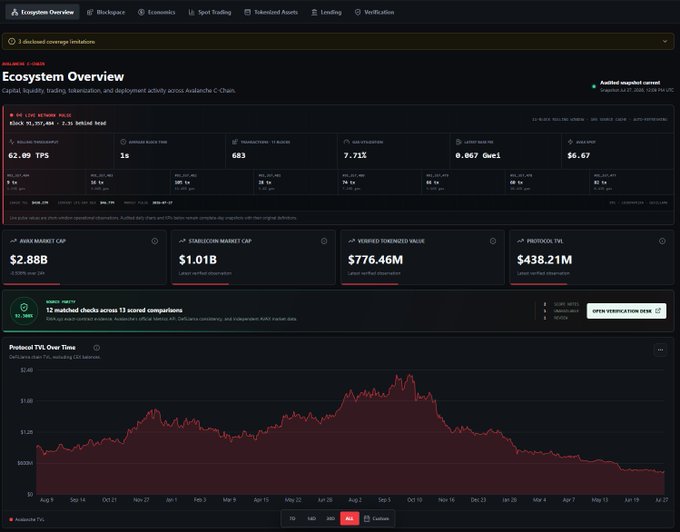Expand the disclosed coverage limitations chevron
680x532 pixels.
[665, 42]
